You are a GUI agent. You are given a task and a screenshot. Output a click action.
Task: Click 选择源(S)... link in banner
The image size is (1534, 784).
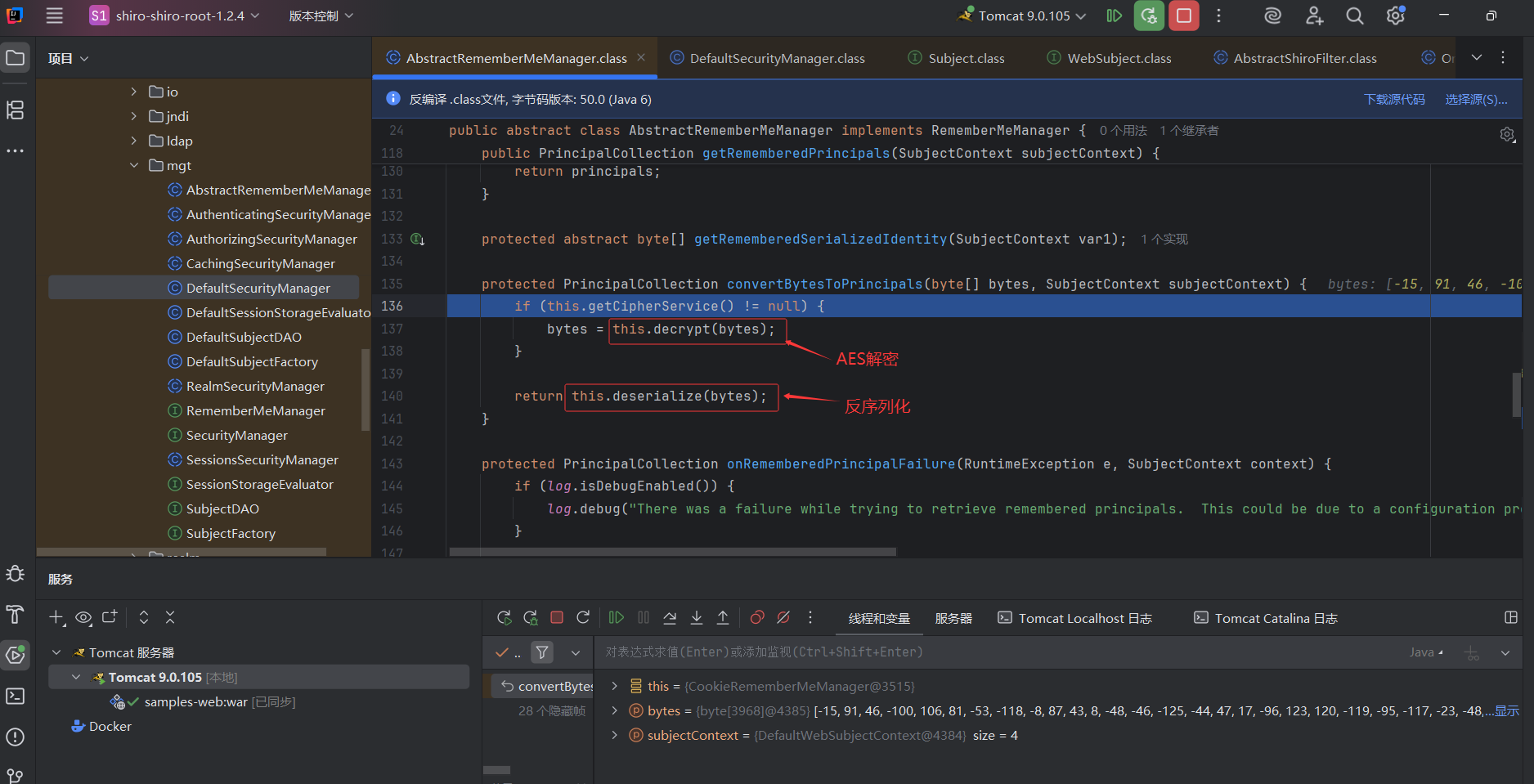1475,99
